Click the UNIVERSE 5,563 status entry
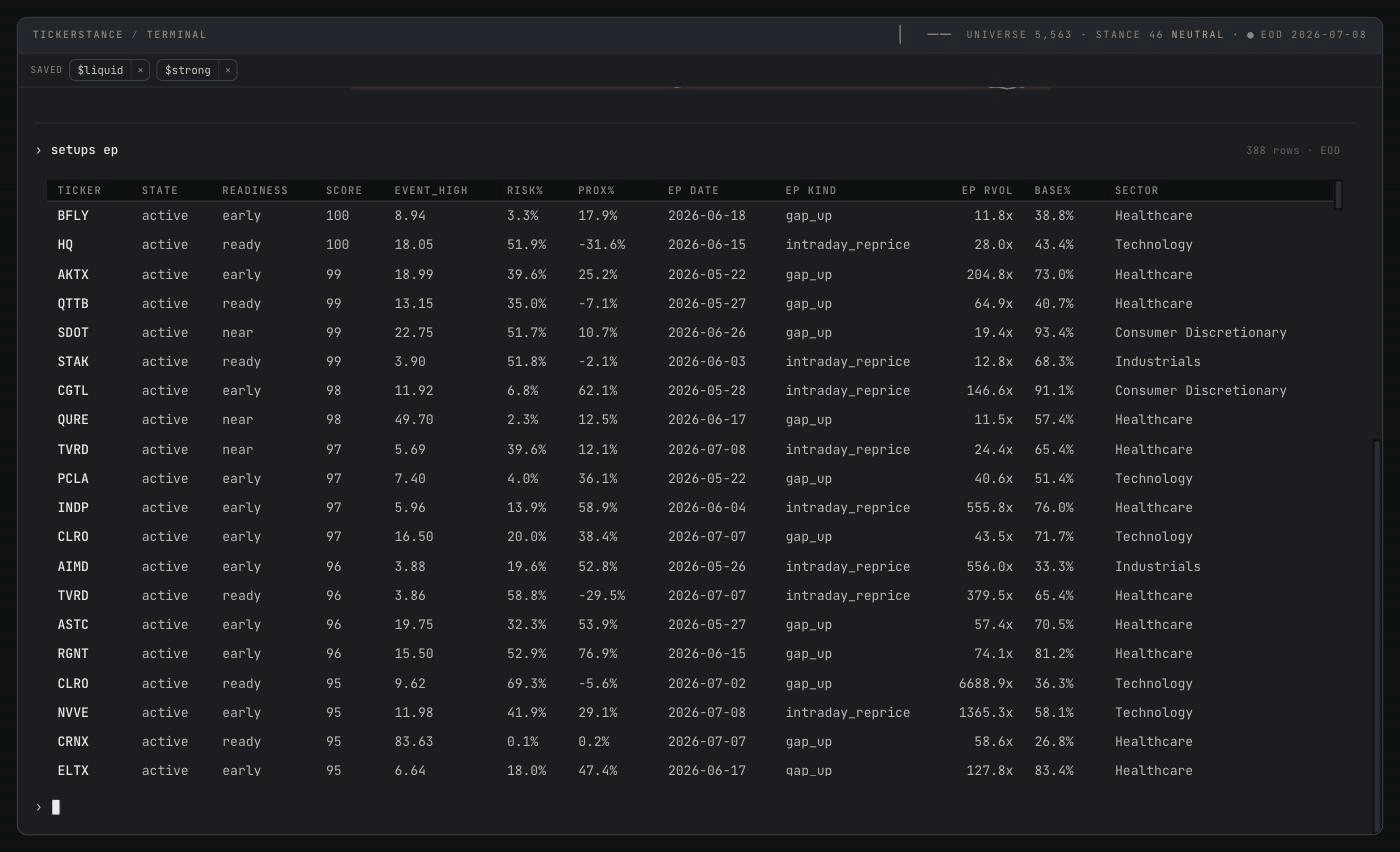 (1019, 35)
